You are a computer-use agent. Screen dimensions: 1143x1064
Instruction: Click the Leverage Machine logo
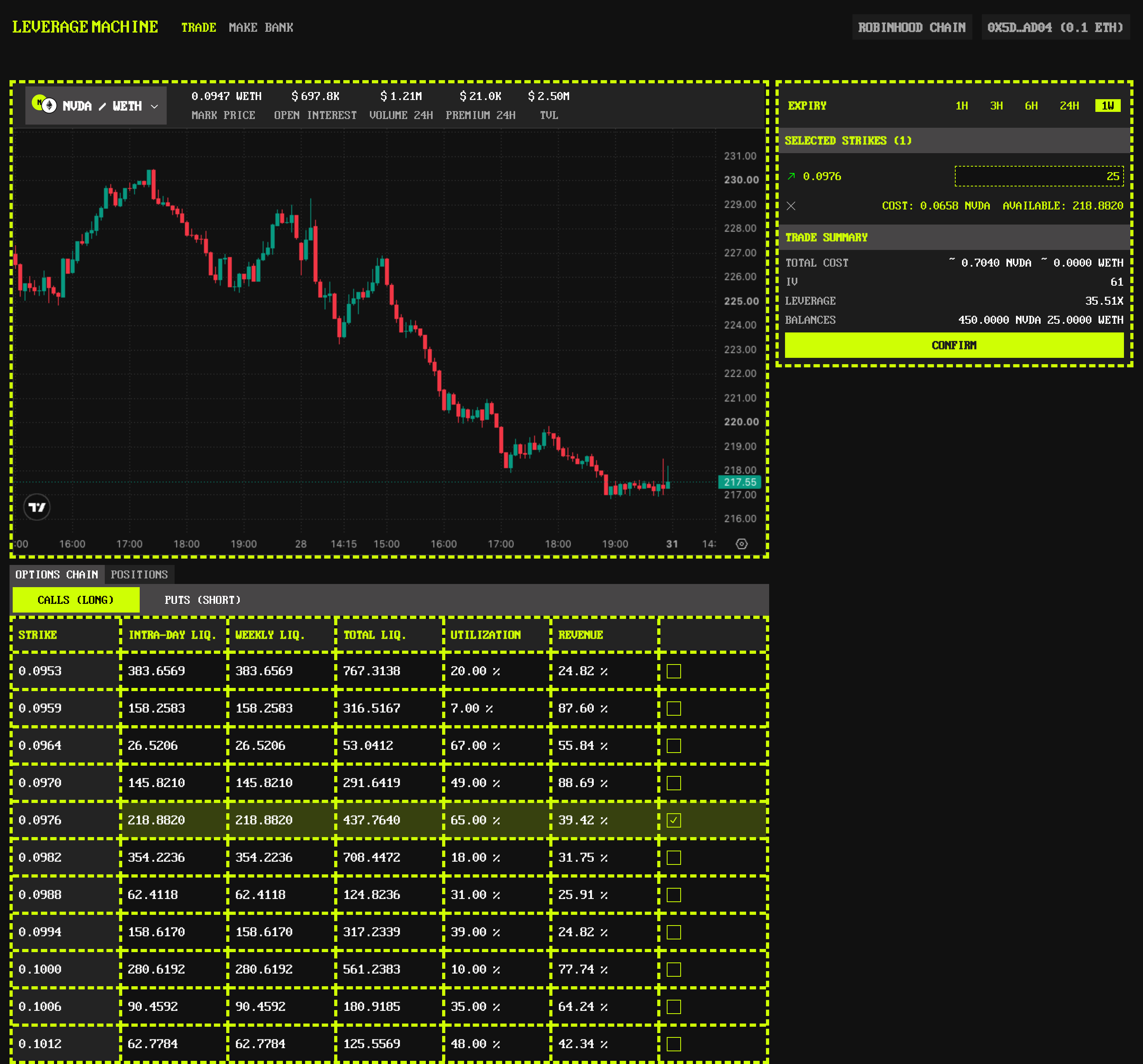[x=85, y=27]
